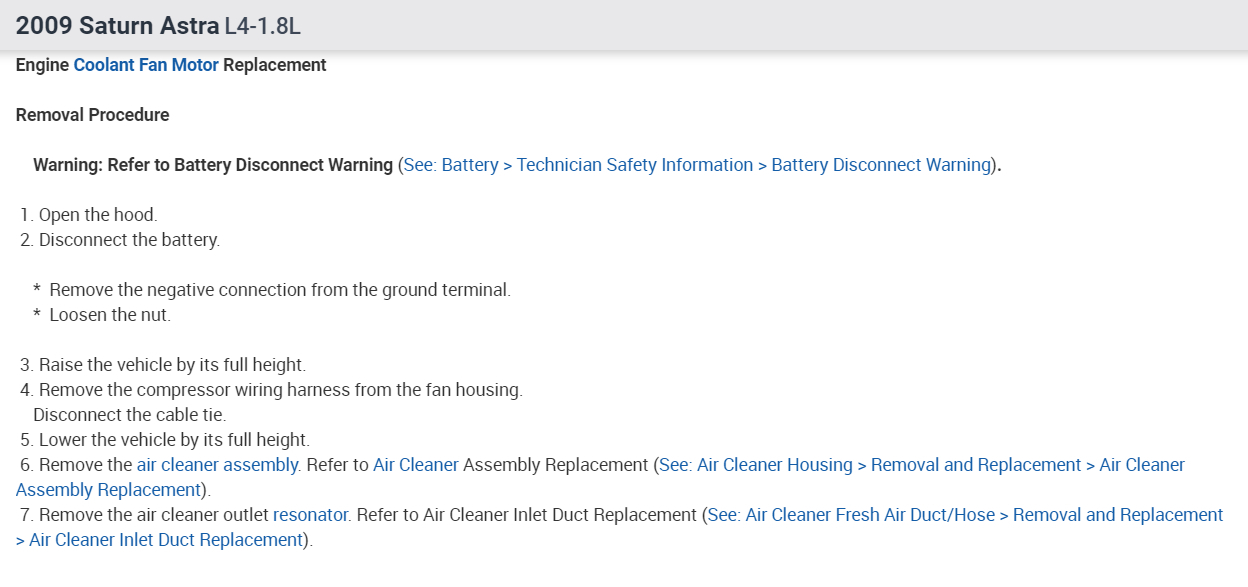Open the Coolant Fan Motor link
This screenshot has height=587, width=1248.
click(146, 65)
